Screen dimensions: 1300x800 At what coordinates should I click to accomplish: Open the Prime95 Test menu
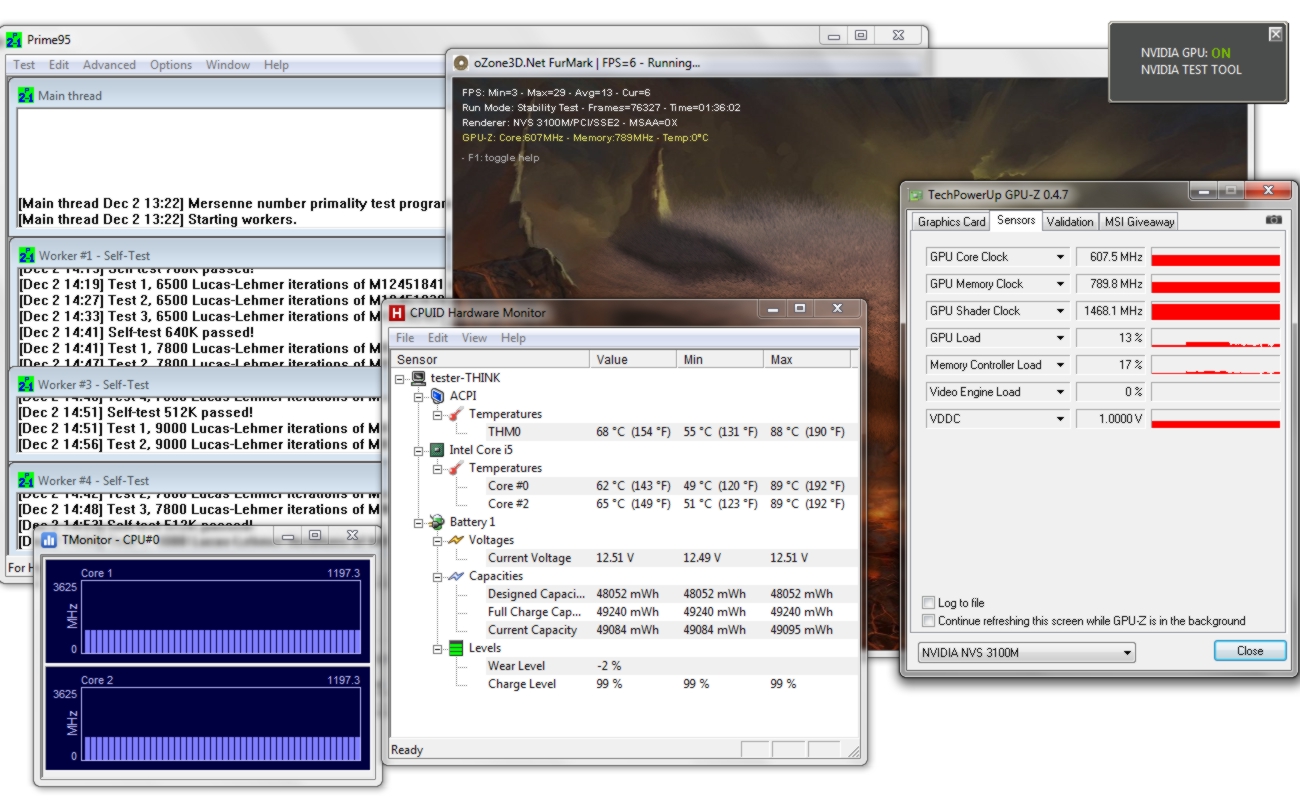24,65
